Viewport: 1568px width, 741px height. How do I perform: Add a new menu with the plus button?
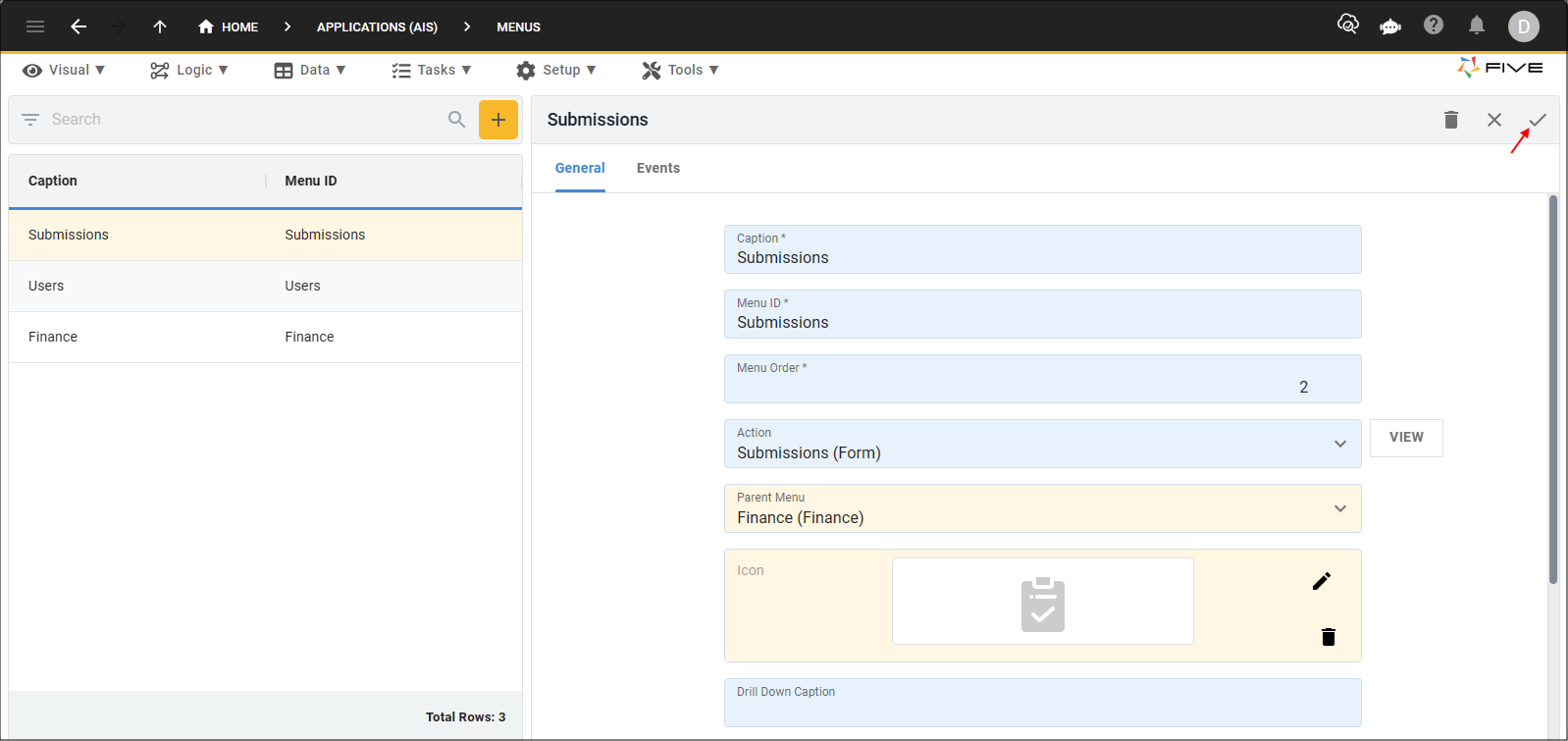pyautogui.click(x=498, y=120)
